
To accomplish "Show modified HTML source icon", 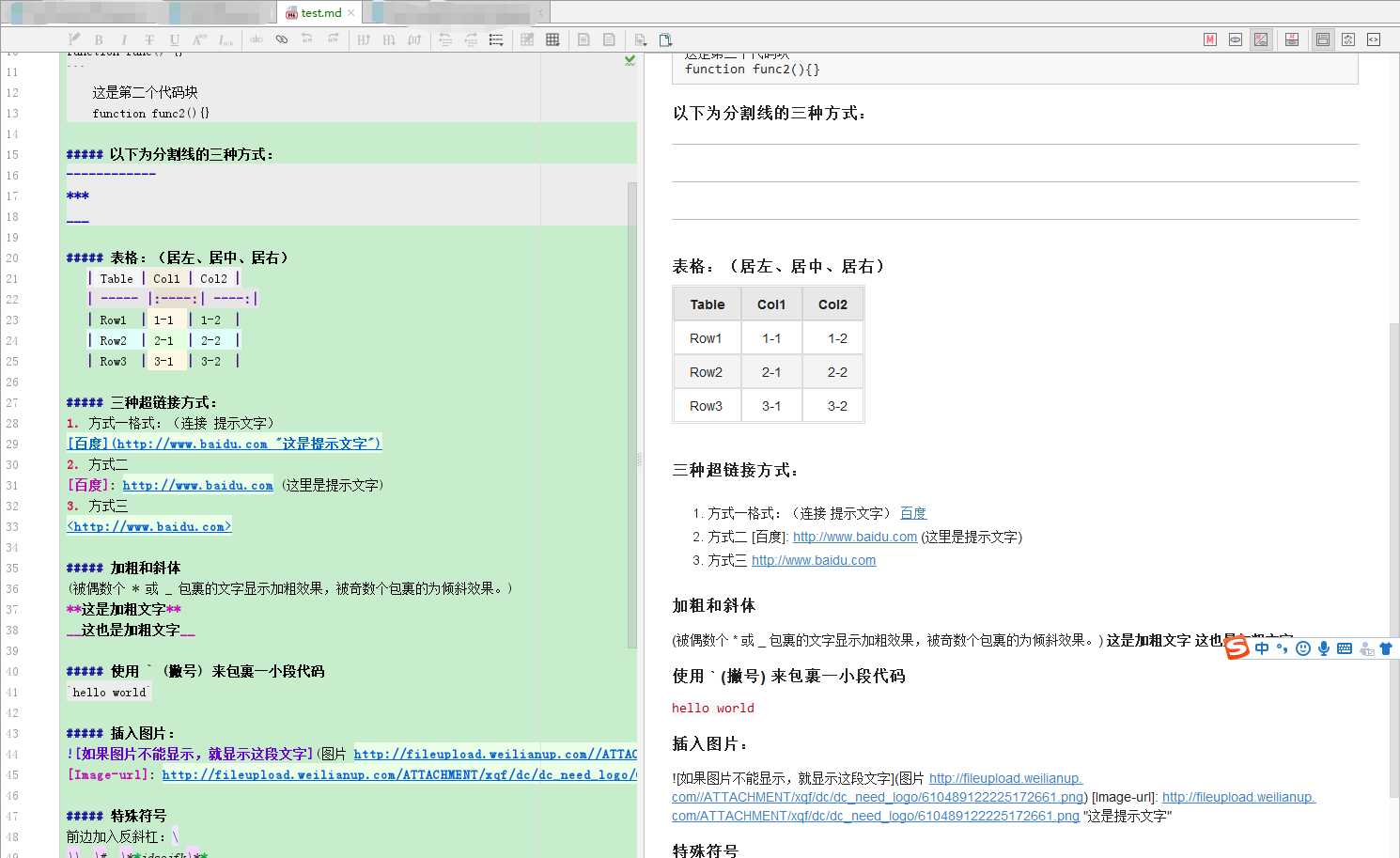I will pyautogui.click(x=1348, y=39).
